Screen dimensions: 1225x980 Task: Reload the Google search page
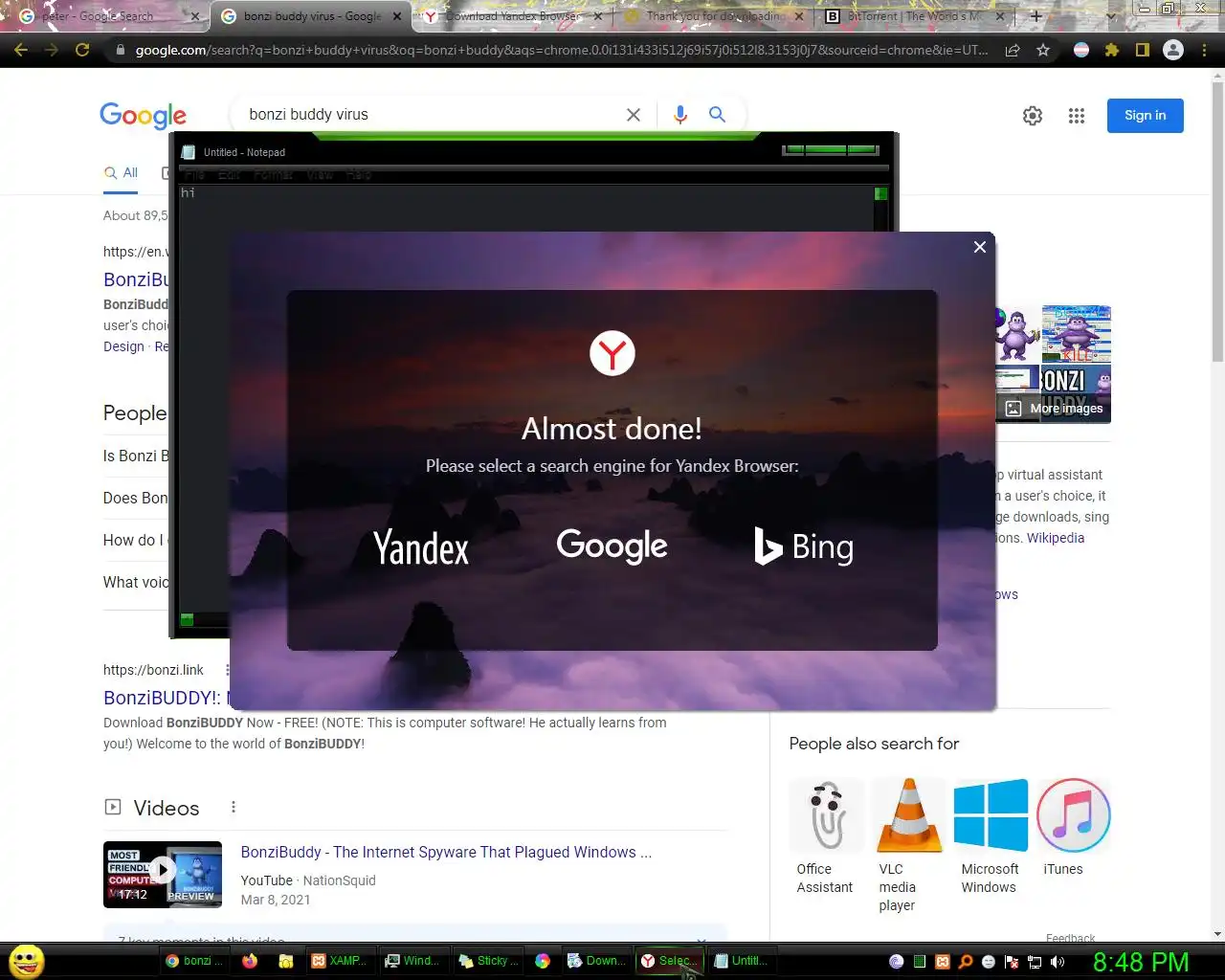click(82, 50)
